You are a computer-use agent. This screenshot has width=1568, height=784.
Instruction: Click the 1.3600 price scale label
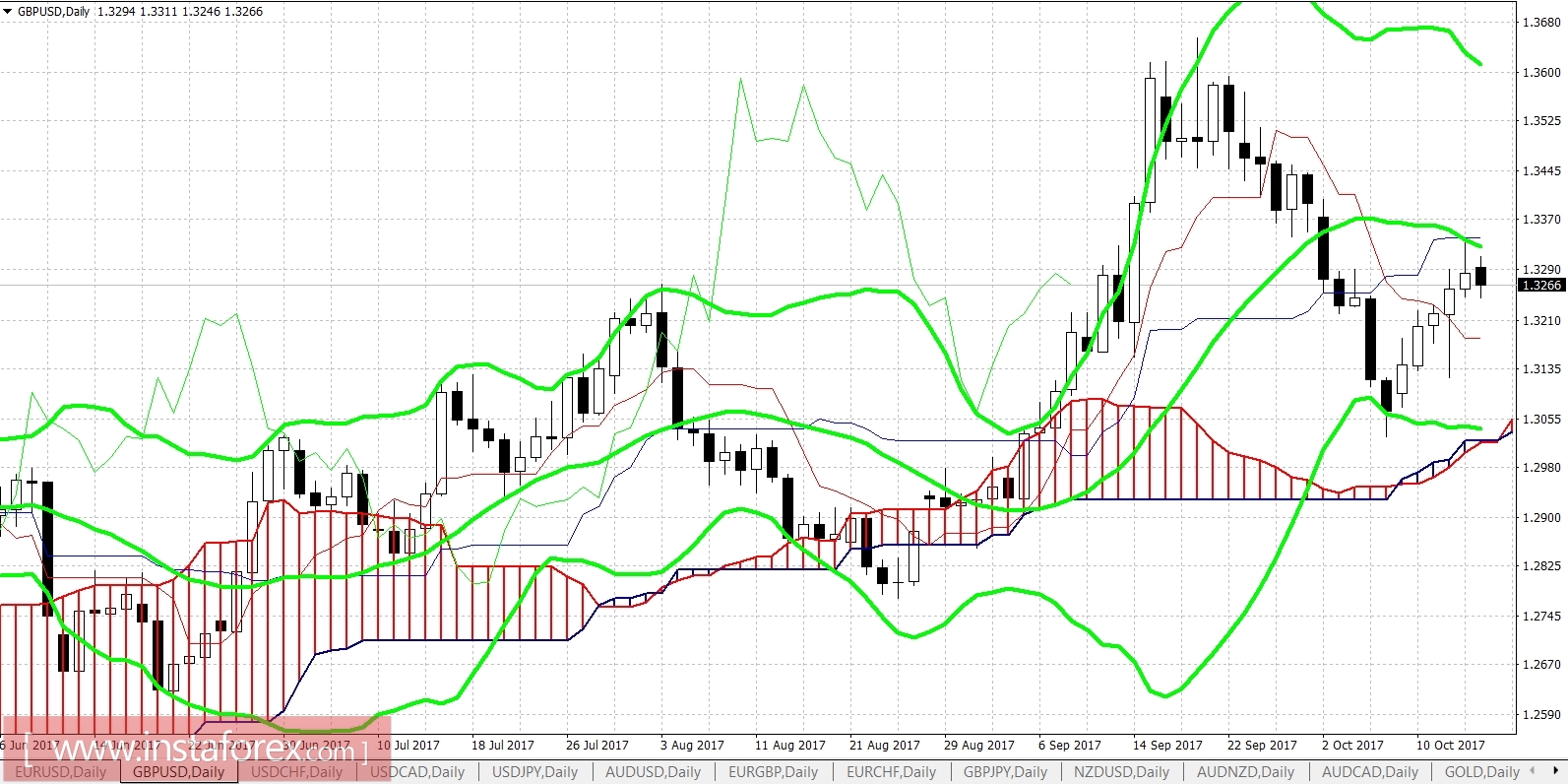pyautogui.click(x=1541, y=73)
